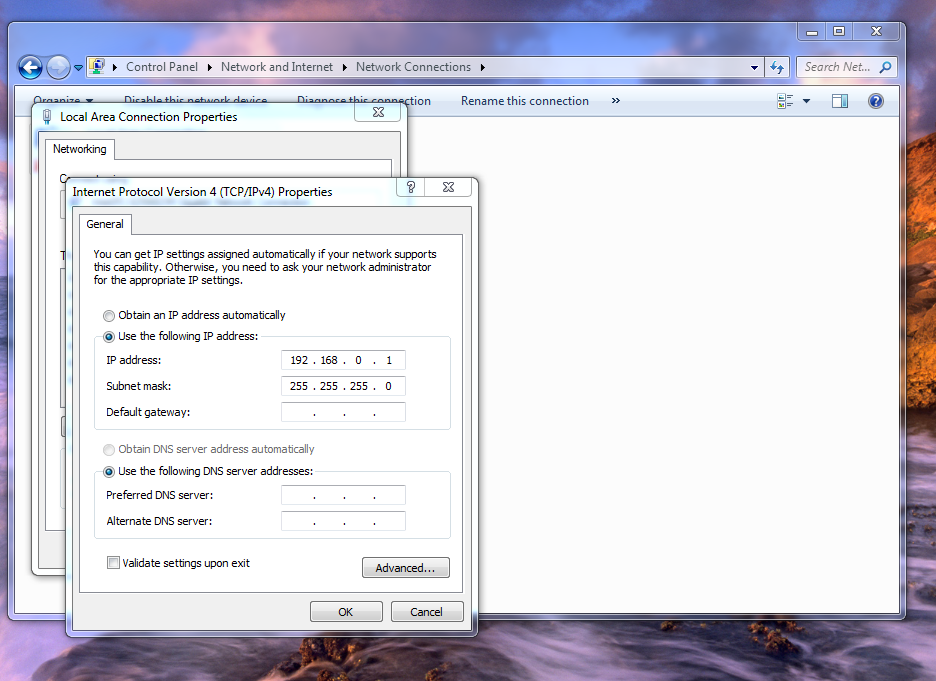Select Obtain an IP address automatically

[x=108, y=315]
